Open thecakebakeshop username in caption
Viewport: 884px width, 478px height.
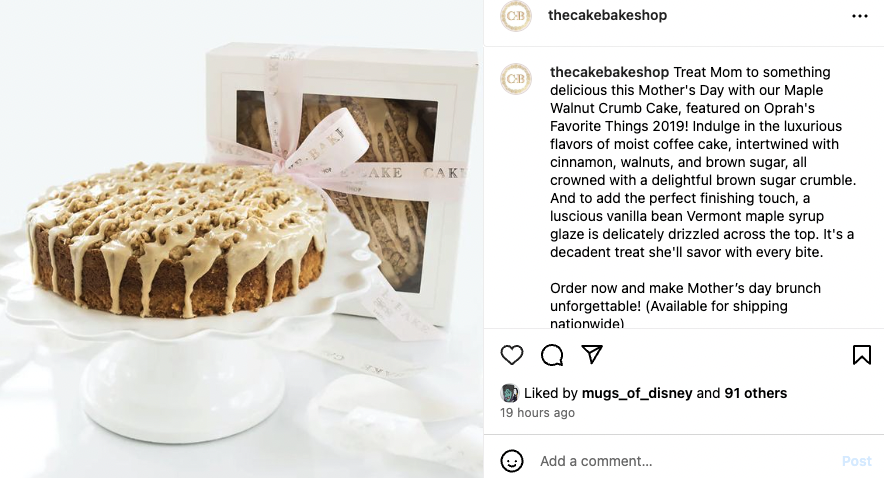(609, 72)
